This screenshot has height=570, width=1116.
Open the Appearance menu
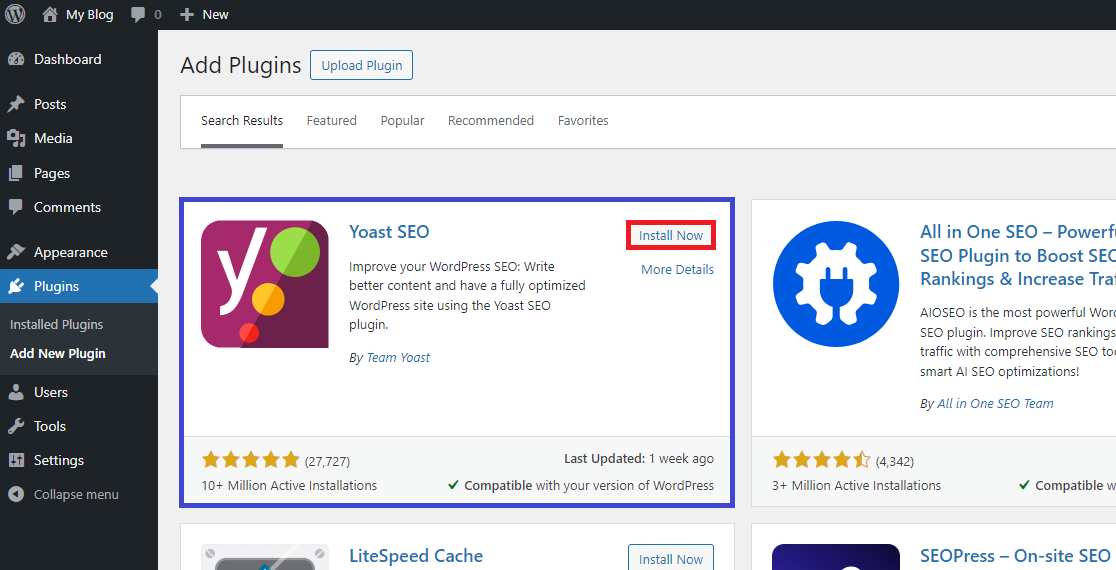(x=70, y=253)
